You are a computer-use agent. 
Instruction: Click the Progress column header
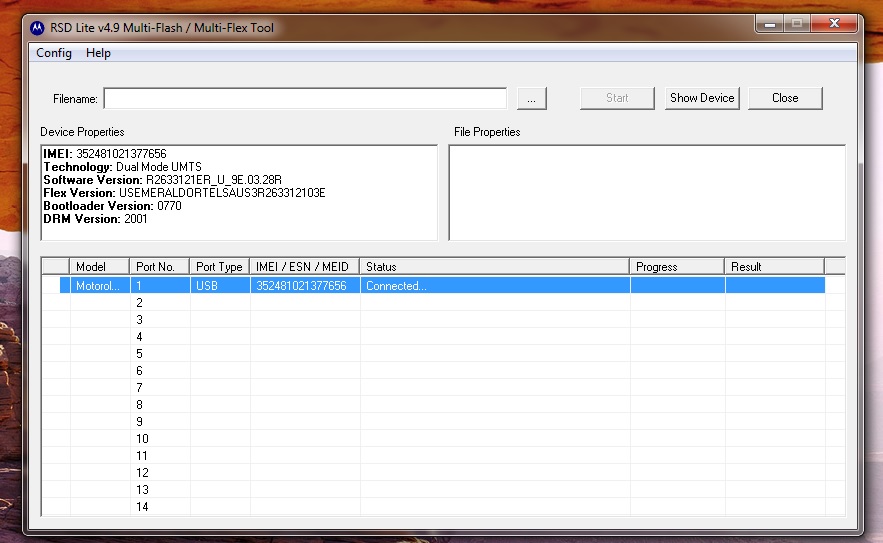pyautogui.click(x=677, y=266)
